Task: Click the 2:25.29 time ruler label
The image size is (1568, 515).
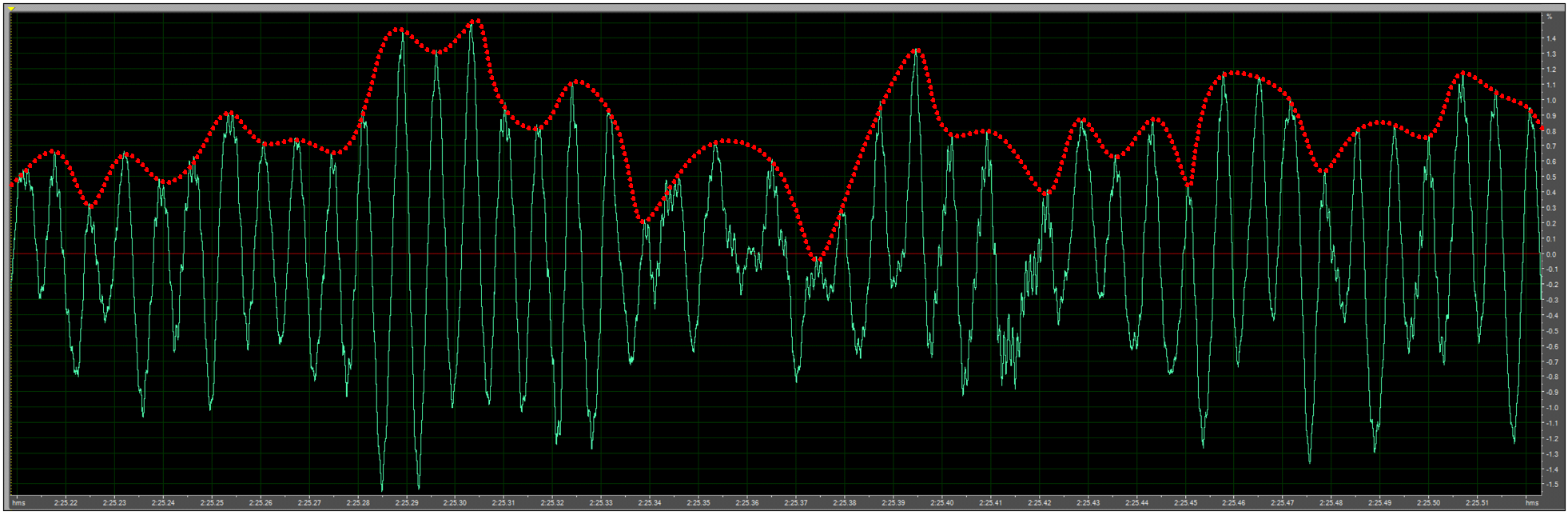Action: [406, 503]
